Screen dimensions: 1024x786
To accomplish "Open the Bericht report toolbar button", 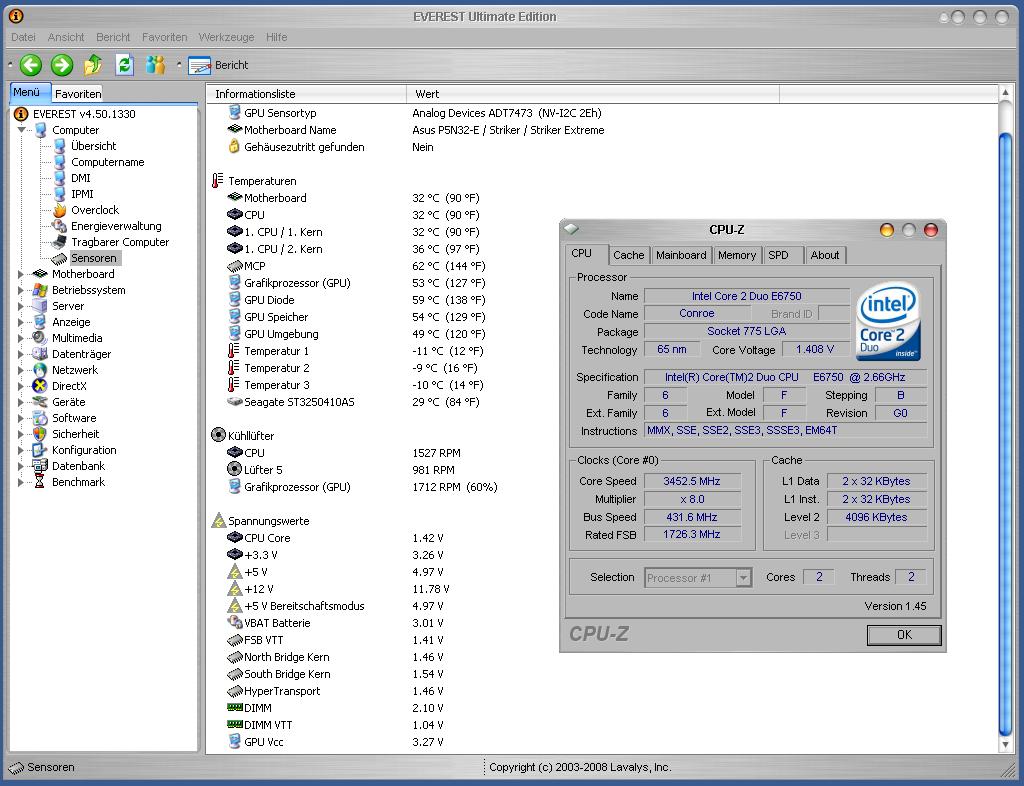I will click(x=219, y=65).
